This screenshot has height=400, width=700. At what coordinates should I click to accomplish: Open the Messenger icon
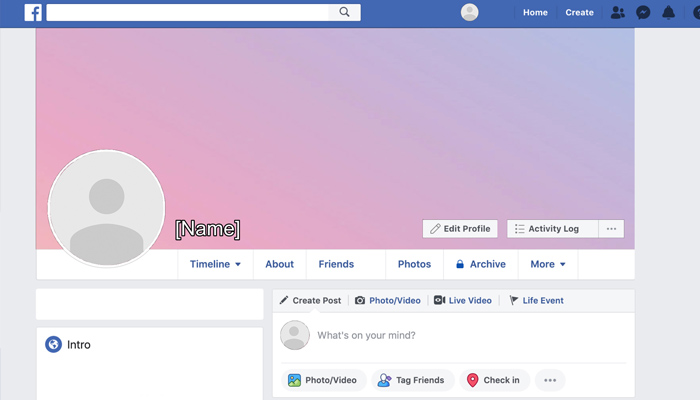[644, 13]
